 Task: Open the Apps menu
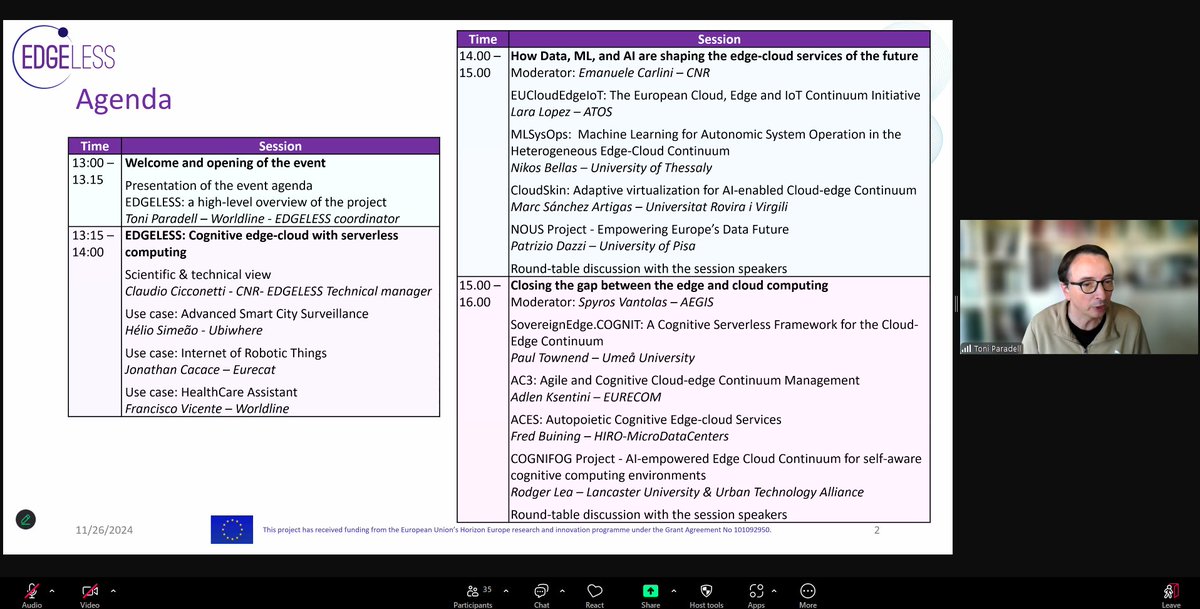756,594
